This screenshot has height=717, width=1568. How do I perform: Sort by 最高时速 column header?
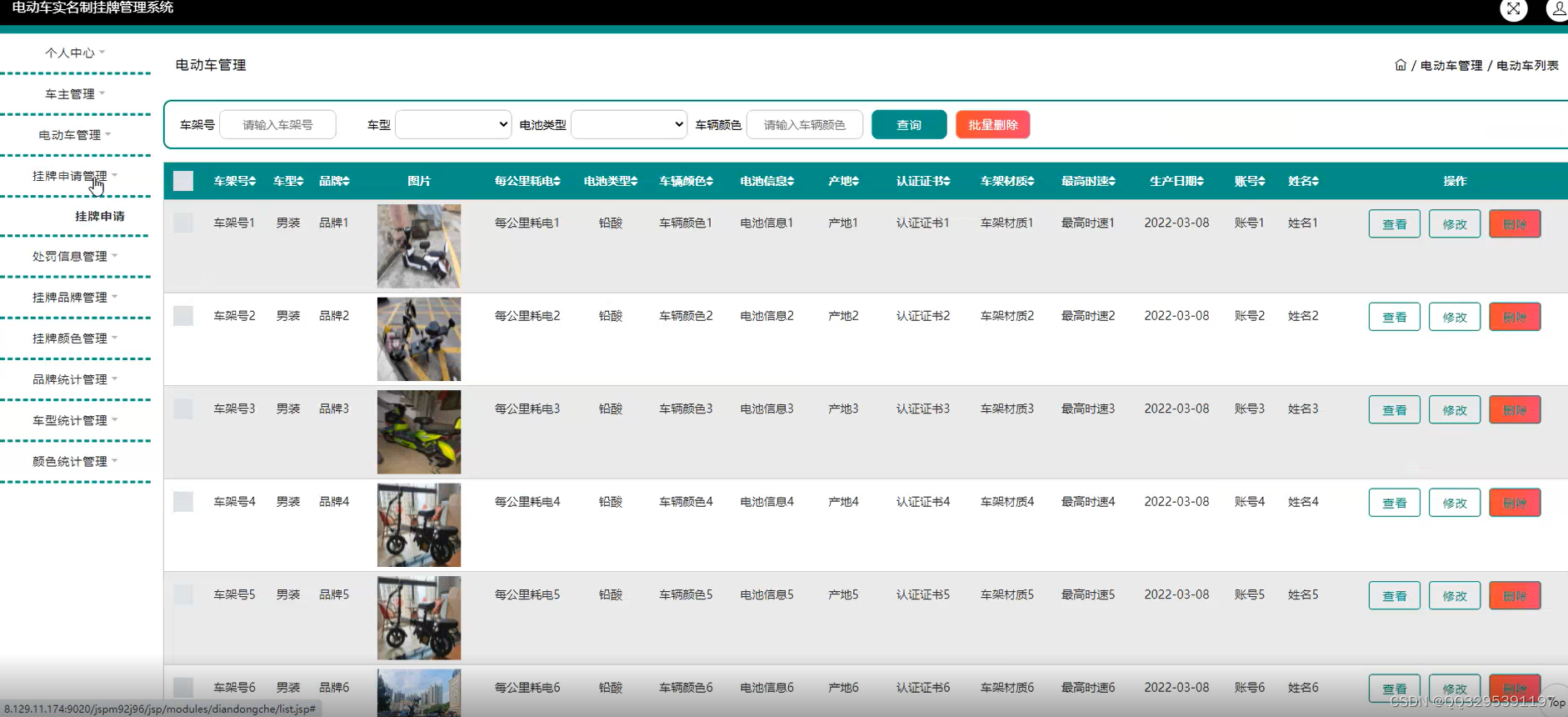click(1088, 181)
